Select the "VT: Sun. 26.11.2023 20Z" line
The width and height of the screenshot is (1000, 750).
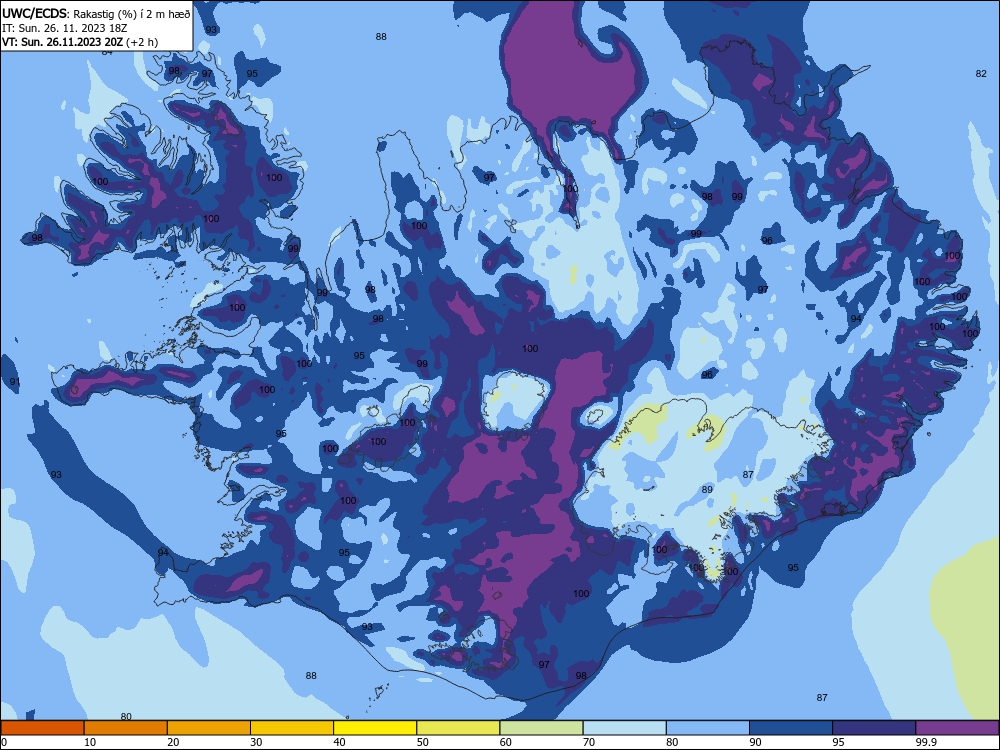point(63,42)
